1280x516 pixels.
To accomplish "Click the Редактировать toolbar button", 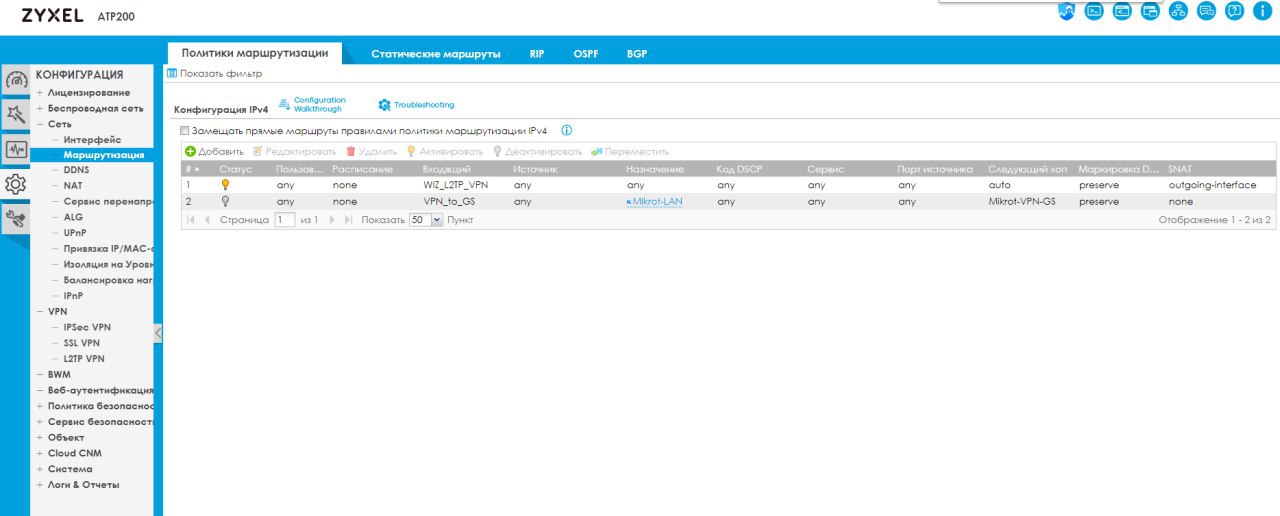I will 294,151.
